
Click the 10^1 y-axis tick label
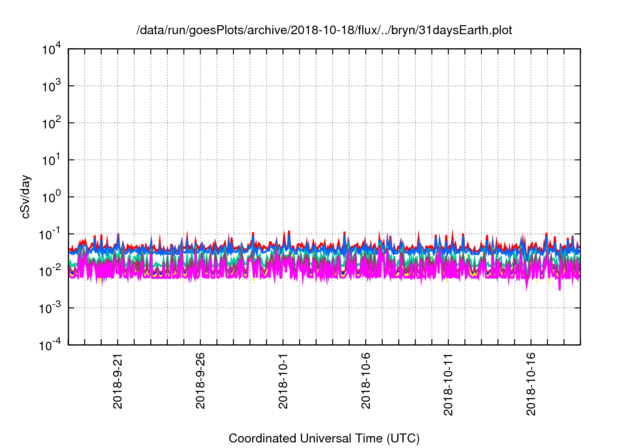pyautogui.click(x=51, y=160)
